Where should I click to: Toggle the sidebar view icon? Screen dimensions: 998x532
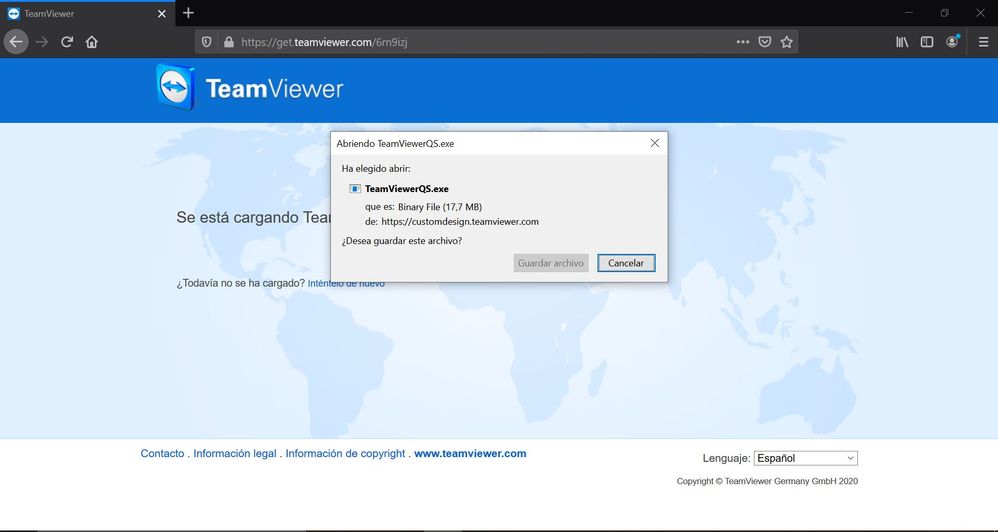(927, 42)
